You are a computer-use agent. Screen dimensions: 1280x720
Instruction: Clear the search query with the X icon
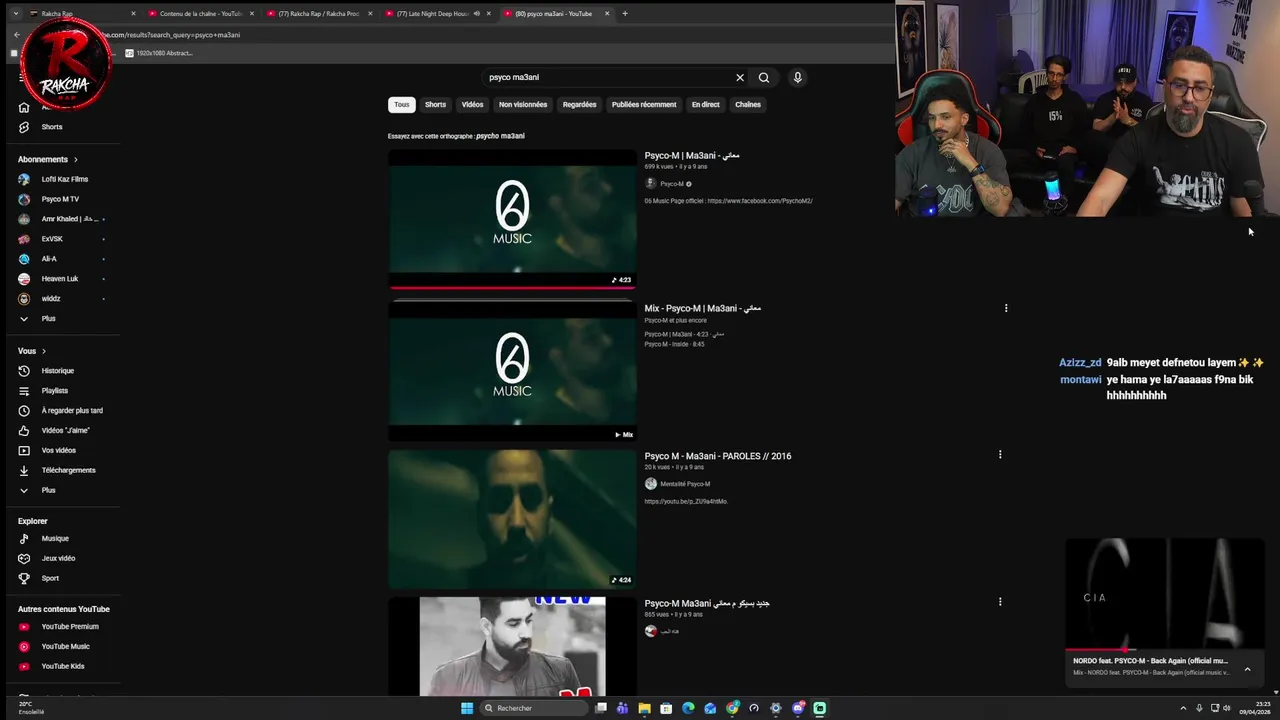click(x=740, y=77)
